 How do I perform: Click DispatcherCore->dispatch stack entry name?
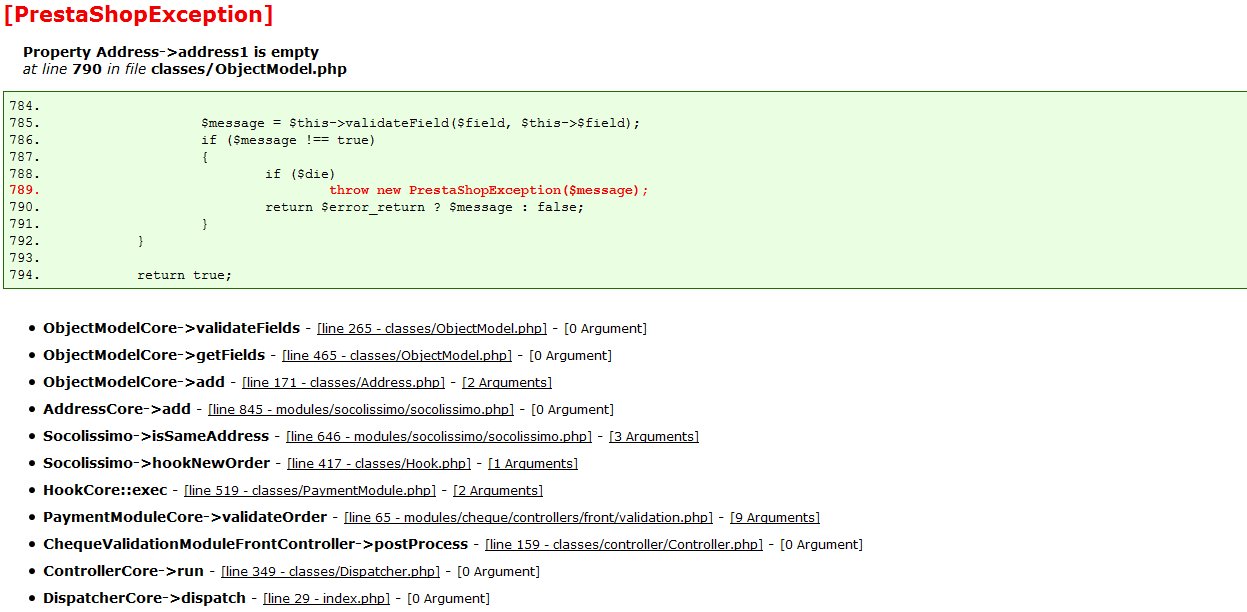click(144, 598)
